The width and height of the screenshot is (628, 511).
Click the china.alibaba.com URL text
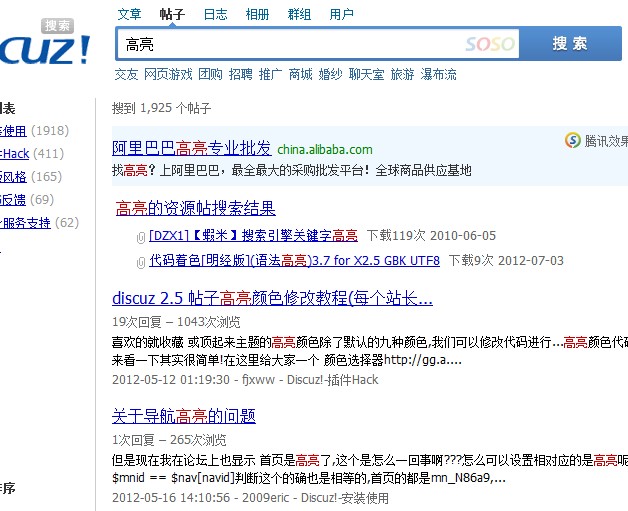point(325,150)
